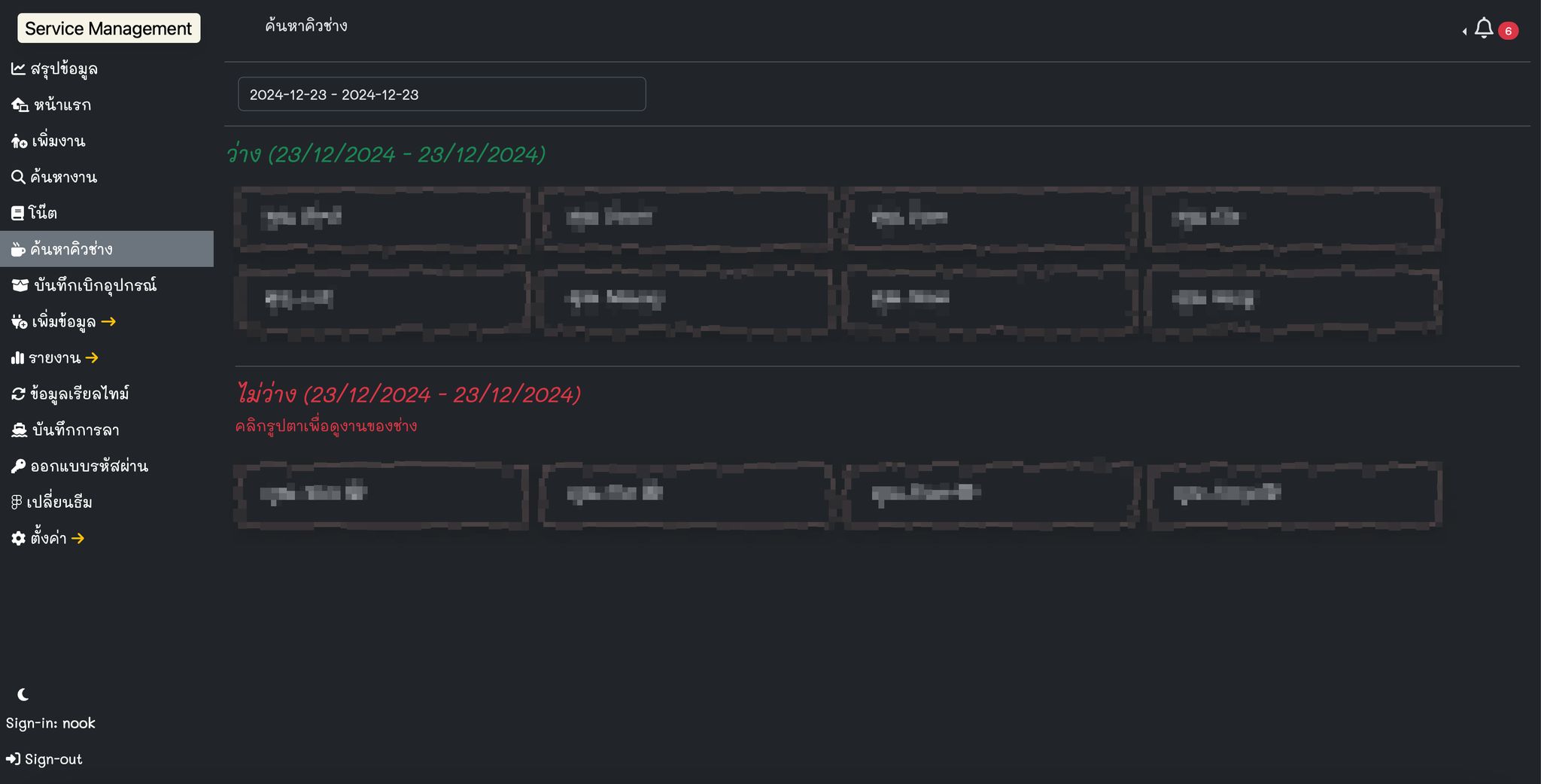
Task: Click the home icon beside หน้าแรก
Action: point(20,105)
